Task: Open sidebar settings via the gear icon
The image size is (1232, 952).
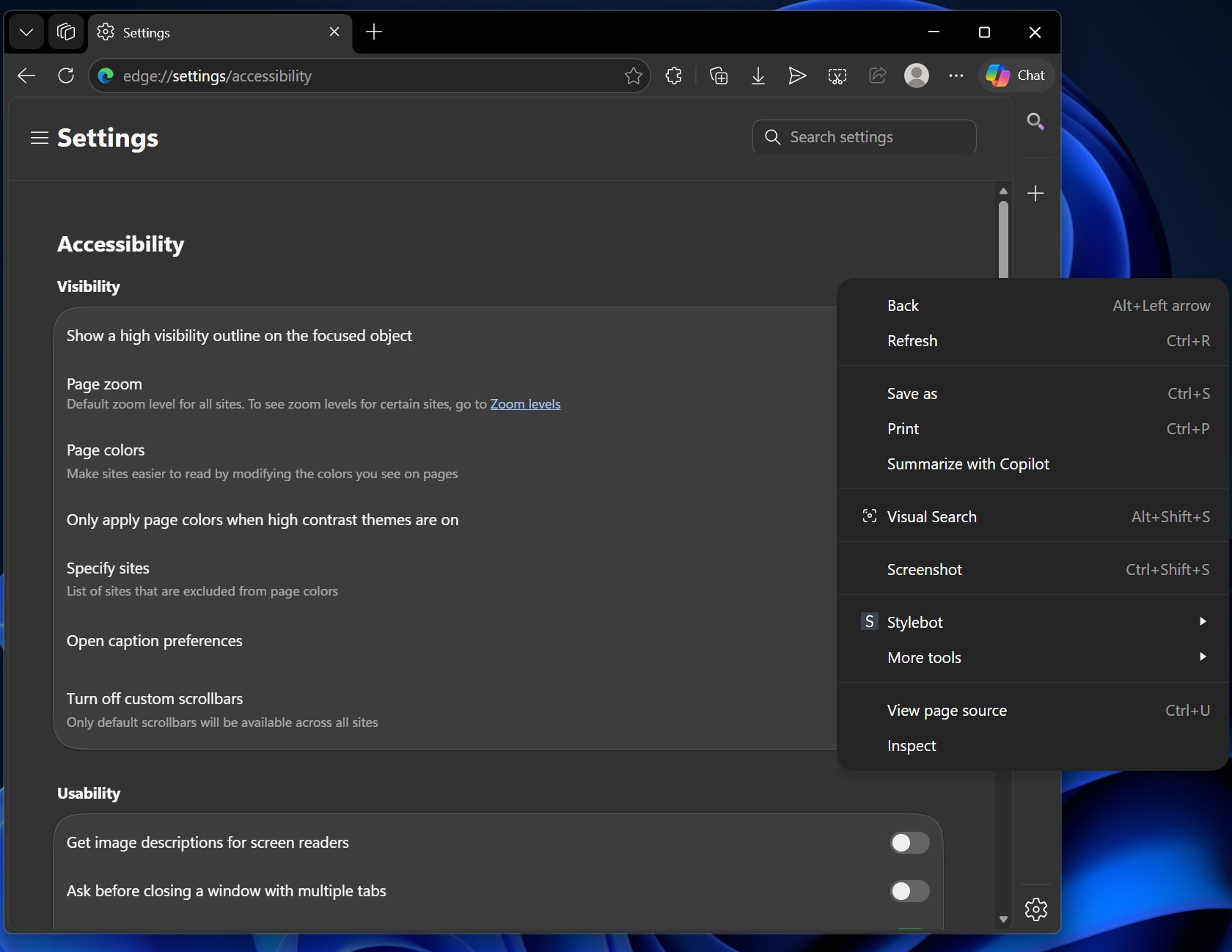Action: click(1035, 909)
